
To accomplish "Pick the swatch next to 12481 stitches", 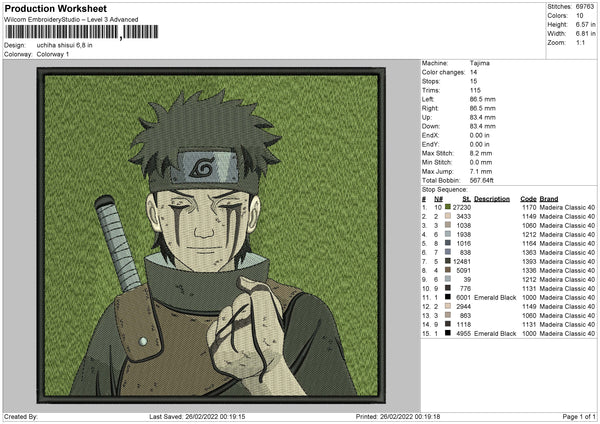I will [x=447, y=261].
